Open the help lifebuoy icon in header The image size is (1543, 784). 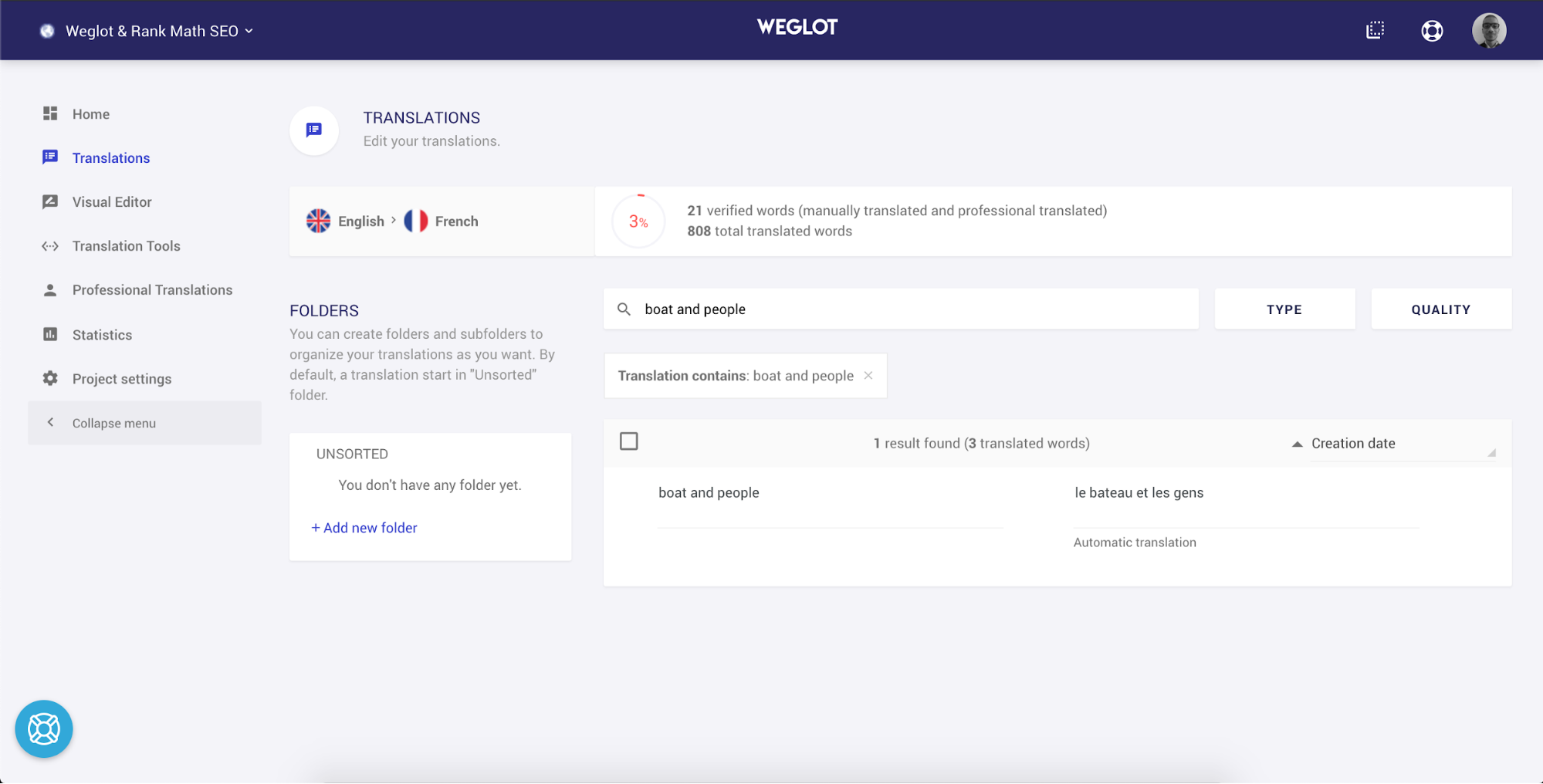click(x=1432, y=31)
